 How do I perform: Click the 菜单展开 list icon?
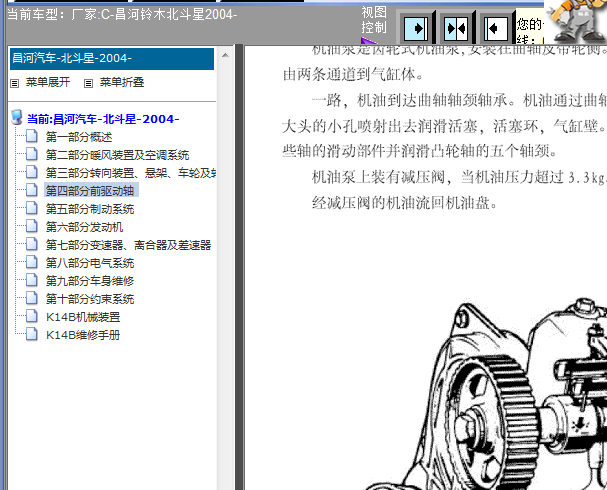click(x=14, y=83)
